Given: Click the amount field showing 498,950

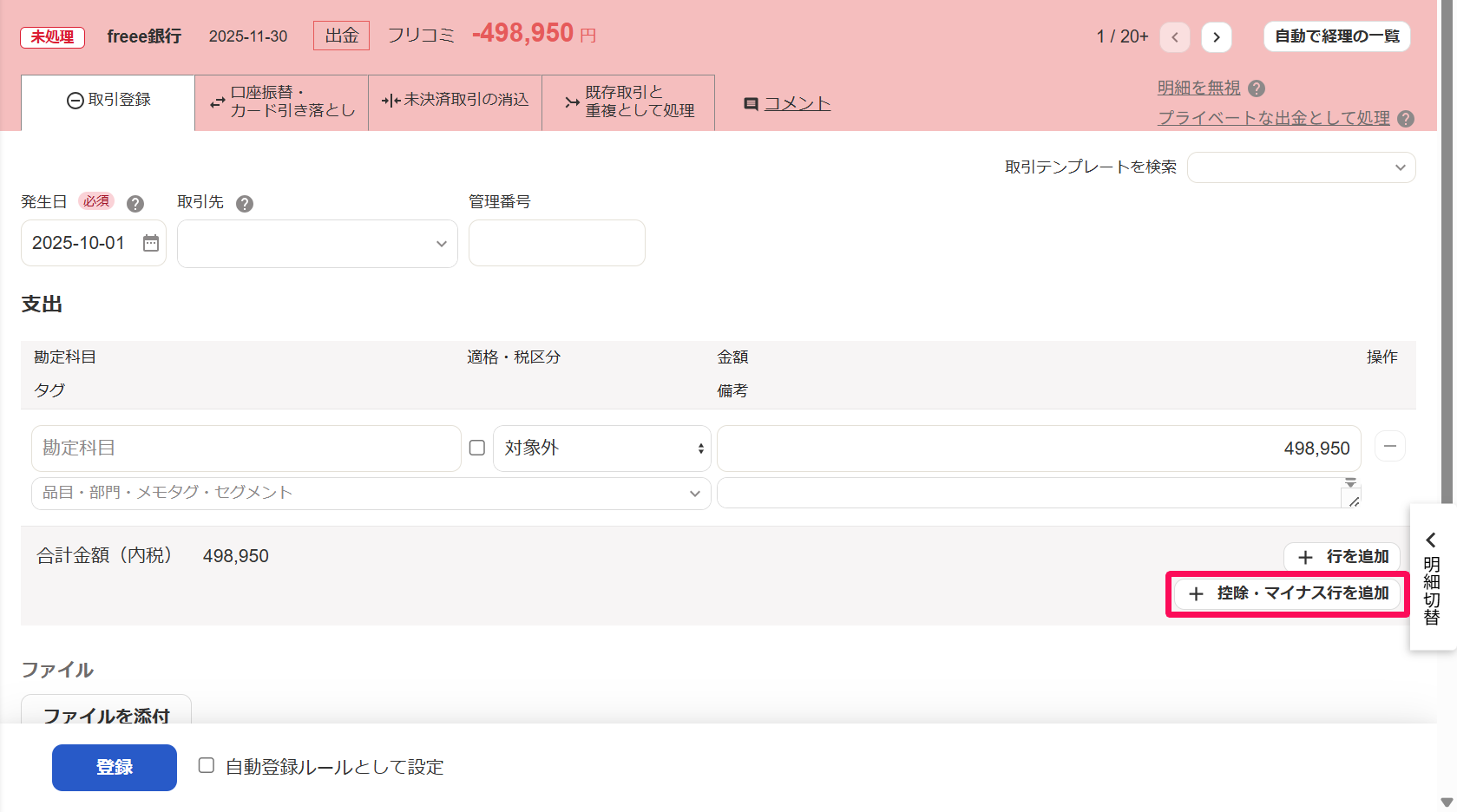Looking at the screenshot, I should [1039, 449].
